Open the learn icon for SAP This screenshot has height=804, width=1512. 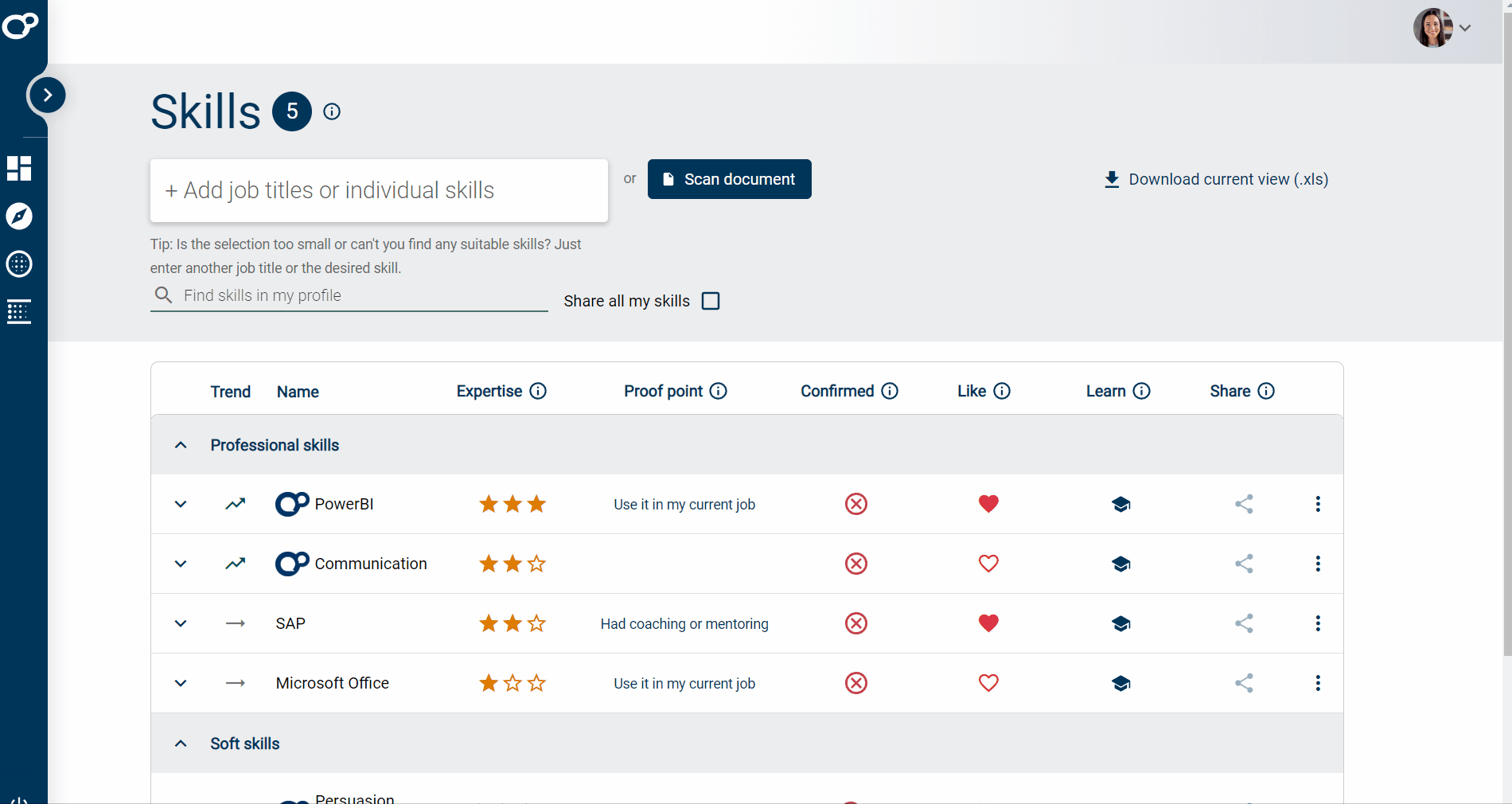pos(1120,623)
